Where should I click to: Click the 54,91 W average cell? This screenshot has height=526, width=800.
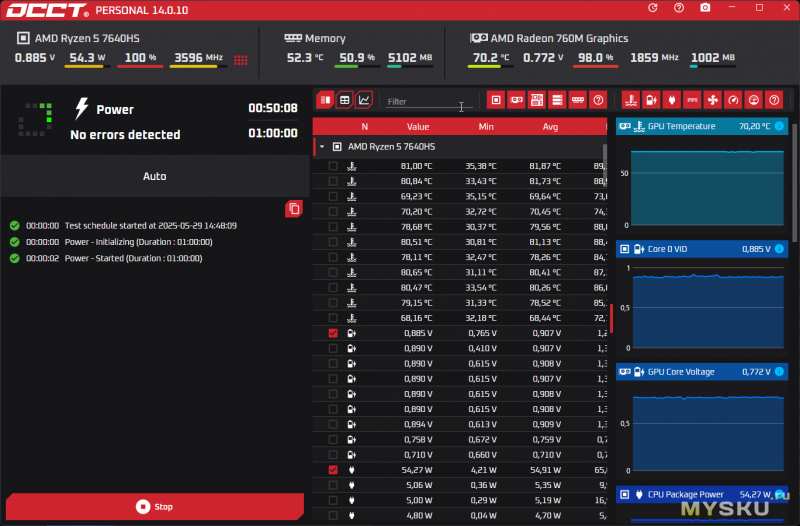(545, 470)
